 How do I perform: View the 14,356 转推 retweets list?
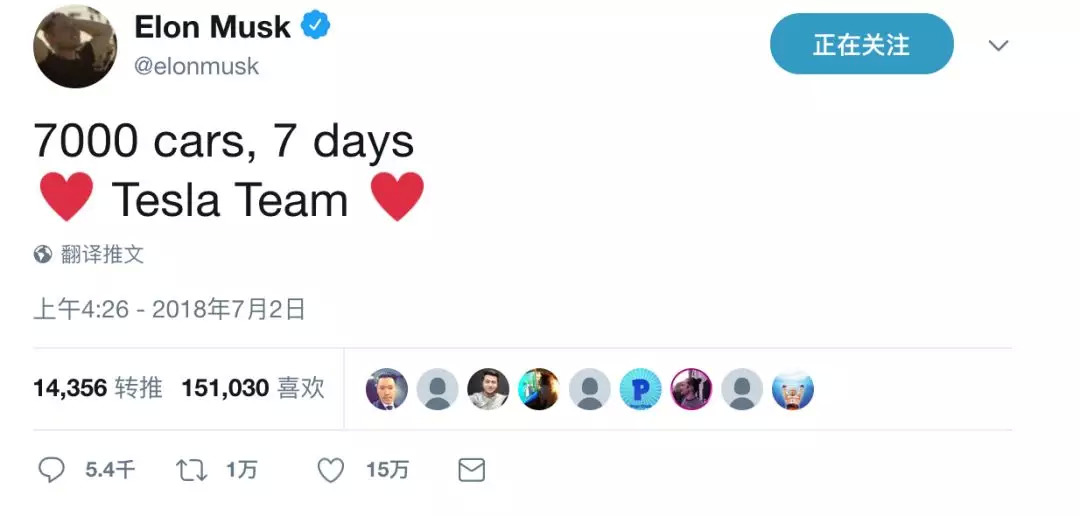point(98,388)
